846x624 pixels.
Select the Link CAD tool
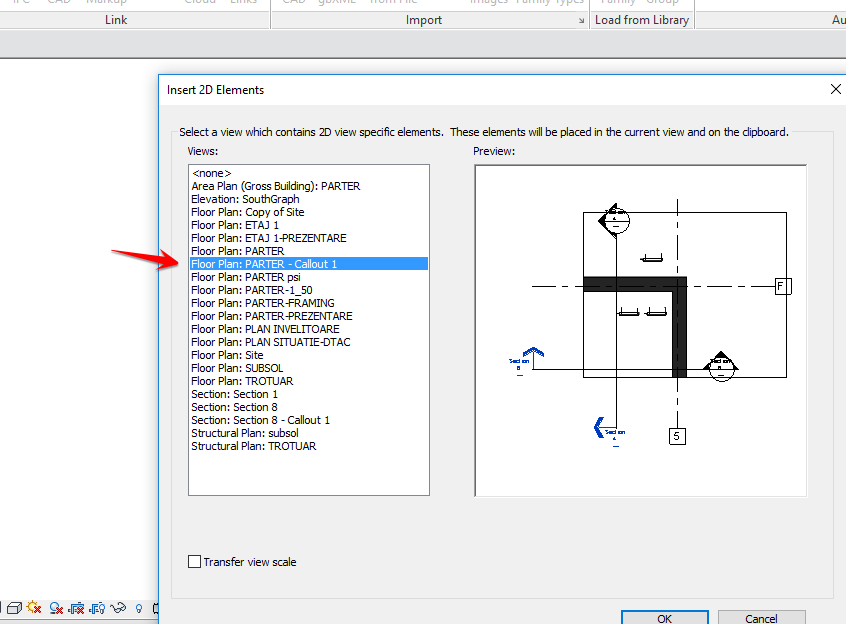tap(56, 3)
